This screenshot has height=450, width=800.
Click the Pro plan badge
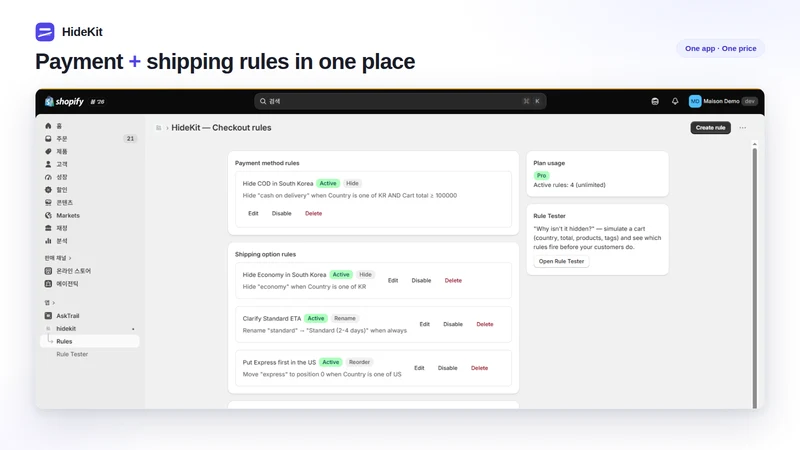click(541, 176)
